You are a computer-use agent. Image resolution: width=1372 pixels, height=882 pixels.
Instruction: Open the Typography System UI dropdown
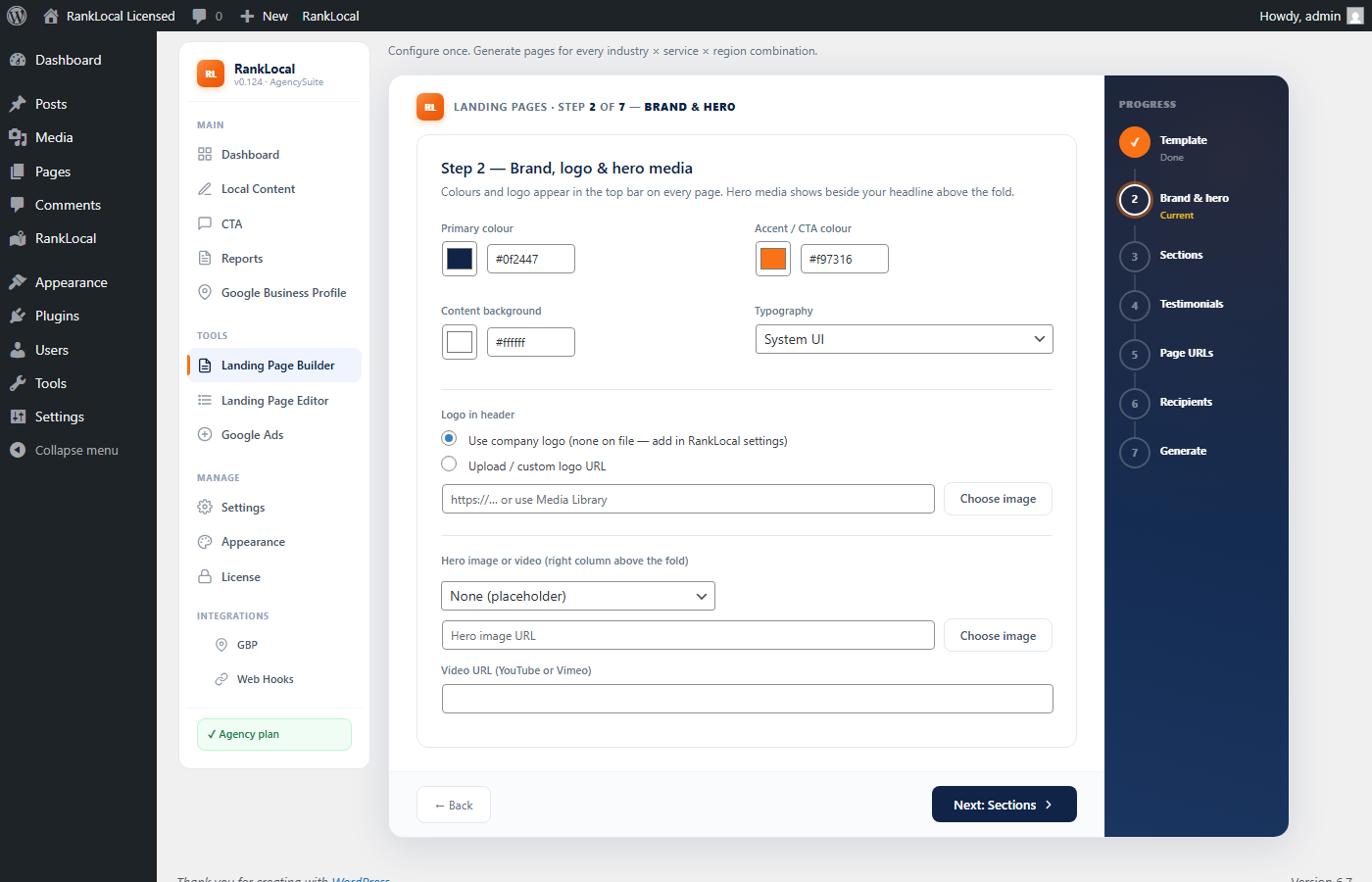pos(904,339)
